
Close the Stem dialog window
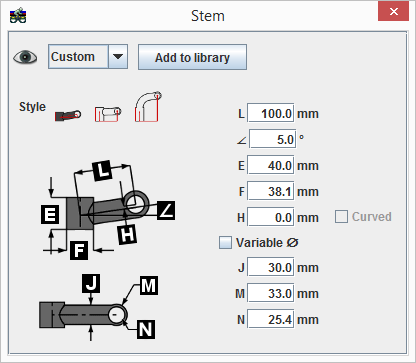pyautogui.click(x=393, y=12)
